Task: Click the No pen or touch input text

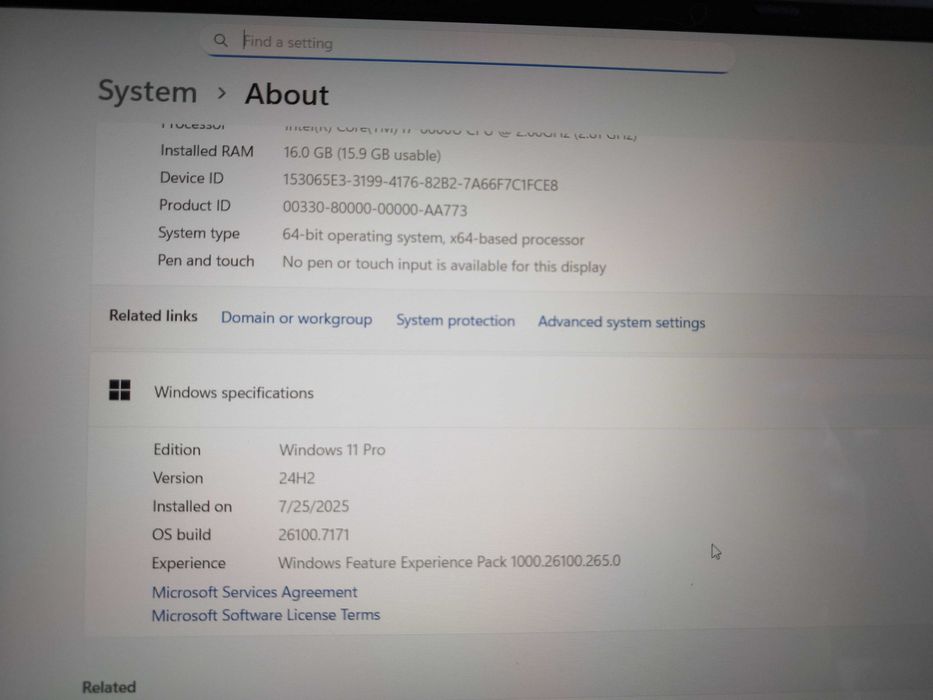Action: (x=444, y=264)
